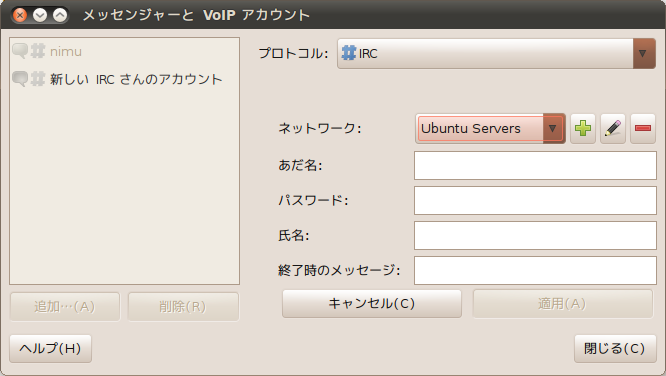The height and width of the screenshot is (376, 666).
Task: Click the 閉じる(C) button
Action: pyautogui.click(x=615, y=349)
